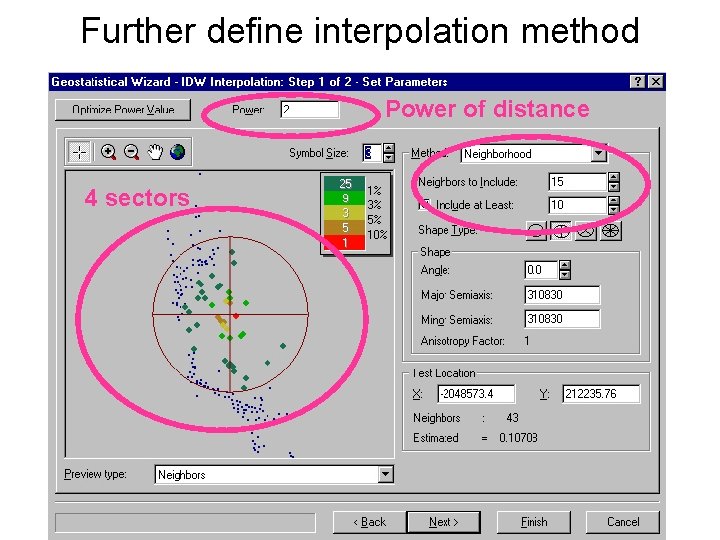Click the Optimize Power Value button
The height and width of the screenshot is (540, 720).
point(123,110)
